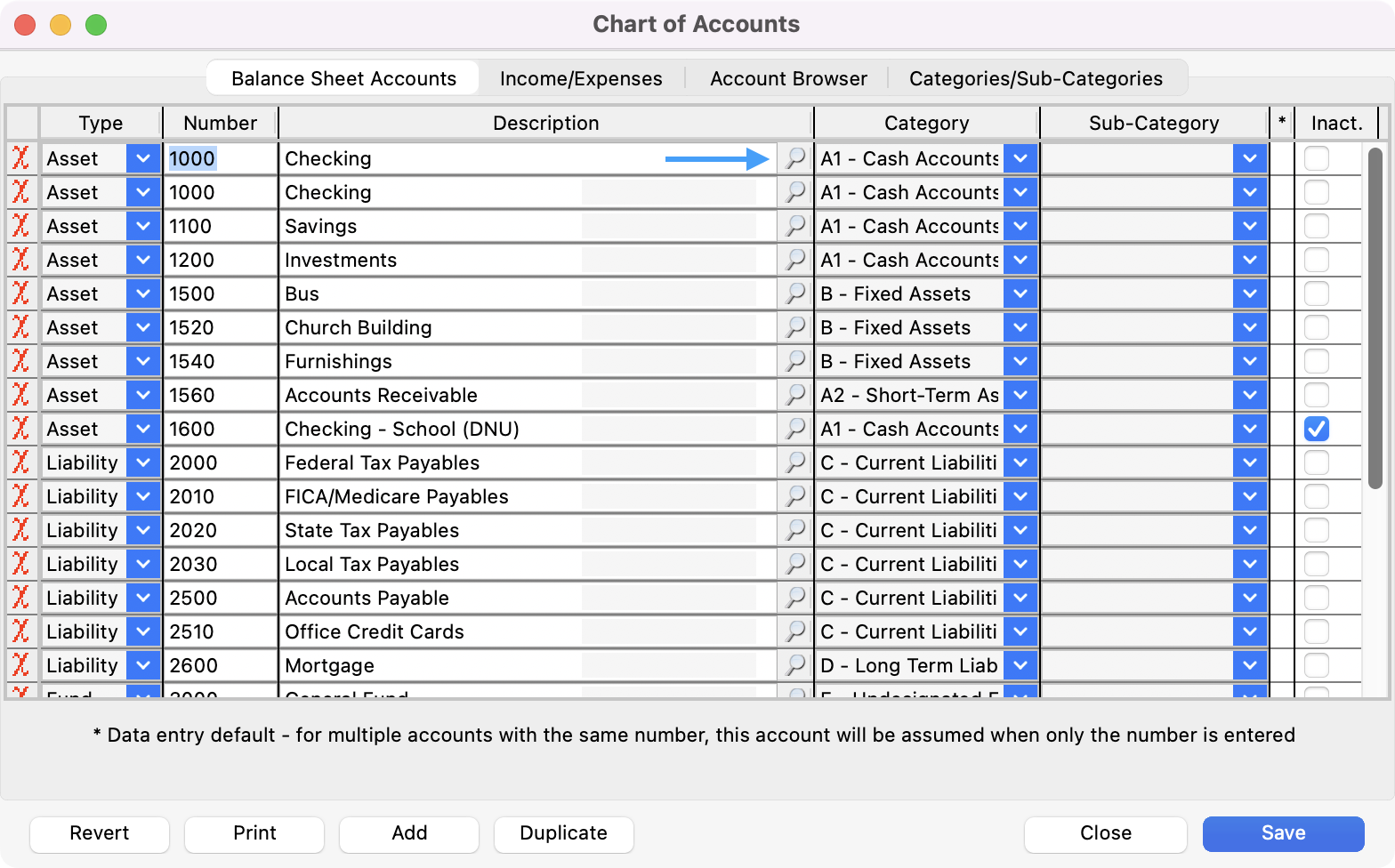Open Sub-Category dropdown for State Tax Payables
The image size is (1395, 868).
click(1249, 530)
